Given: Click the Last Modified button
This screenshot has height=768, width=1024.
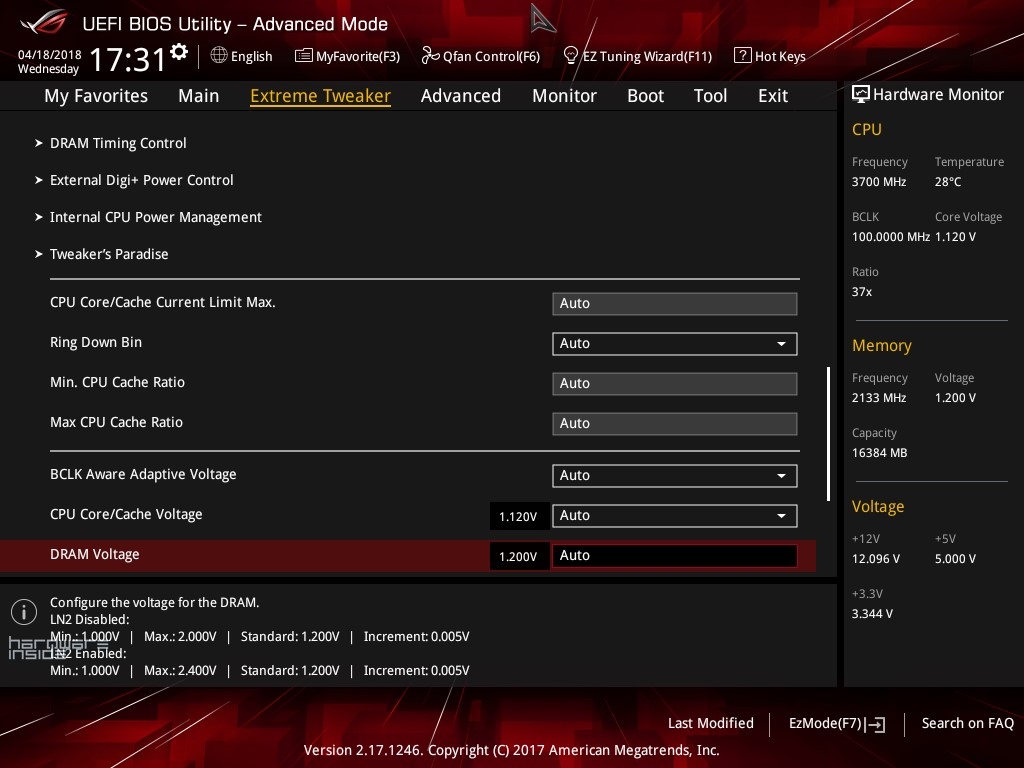Looking at the screenshot, I should point(710,723).
